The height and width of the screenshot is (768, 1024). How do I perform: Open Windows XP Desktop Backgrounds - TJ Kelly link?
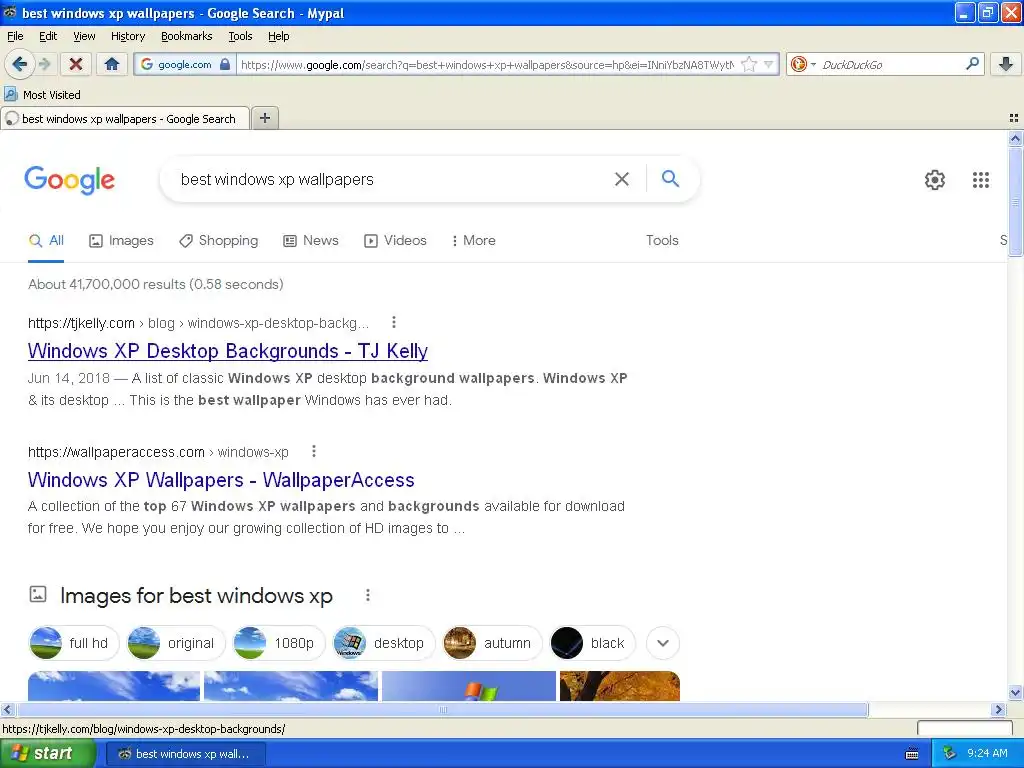[x=227, y=351]
